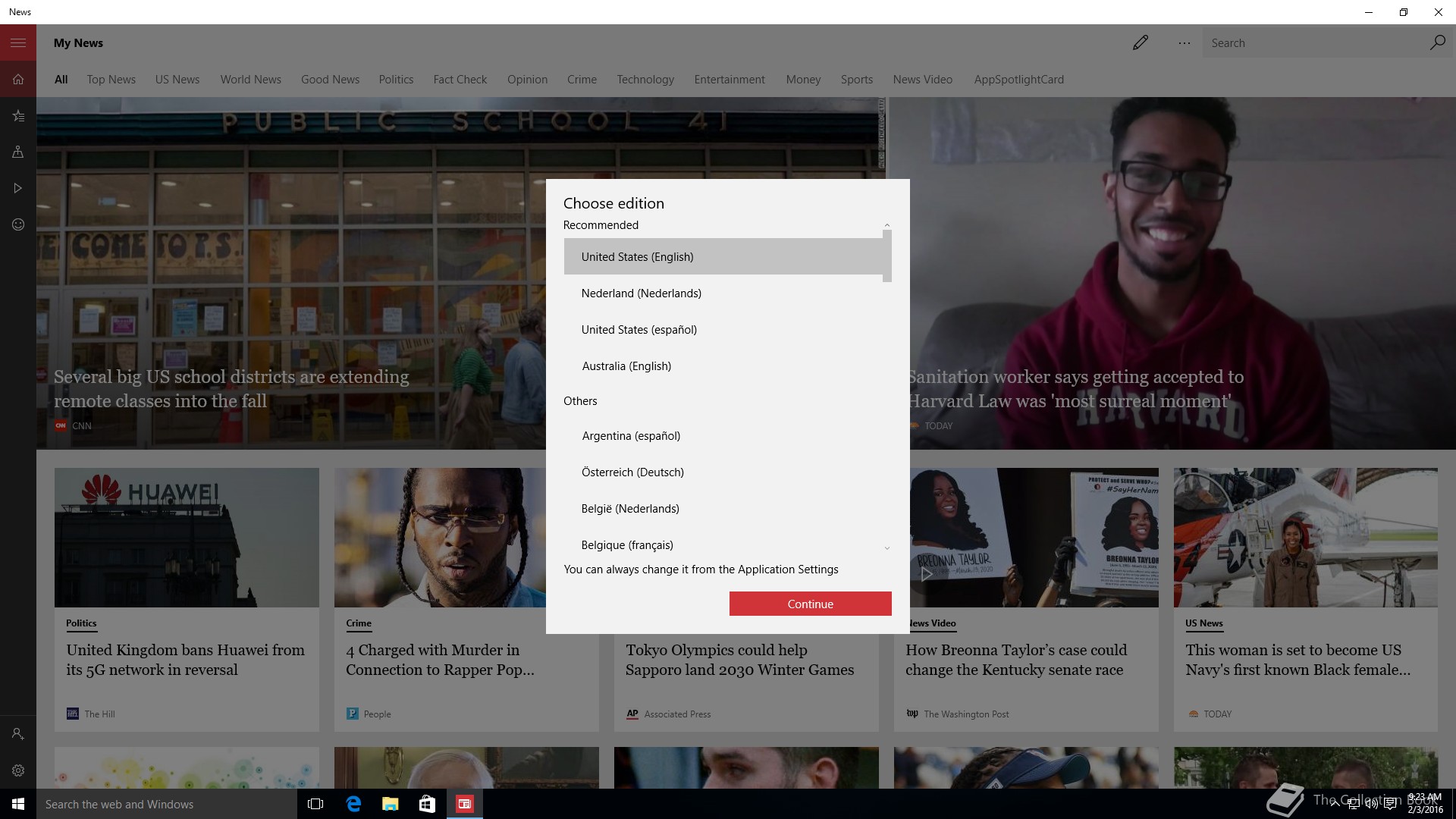Open the Entertainment tab
Viewport: 1456px width, 819px height.
click(x=730, y=80)
